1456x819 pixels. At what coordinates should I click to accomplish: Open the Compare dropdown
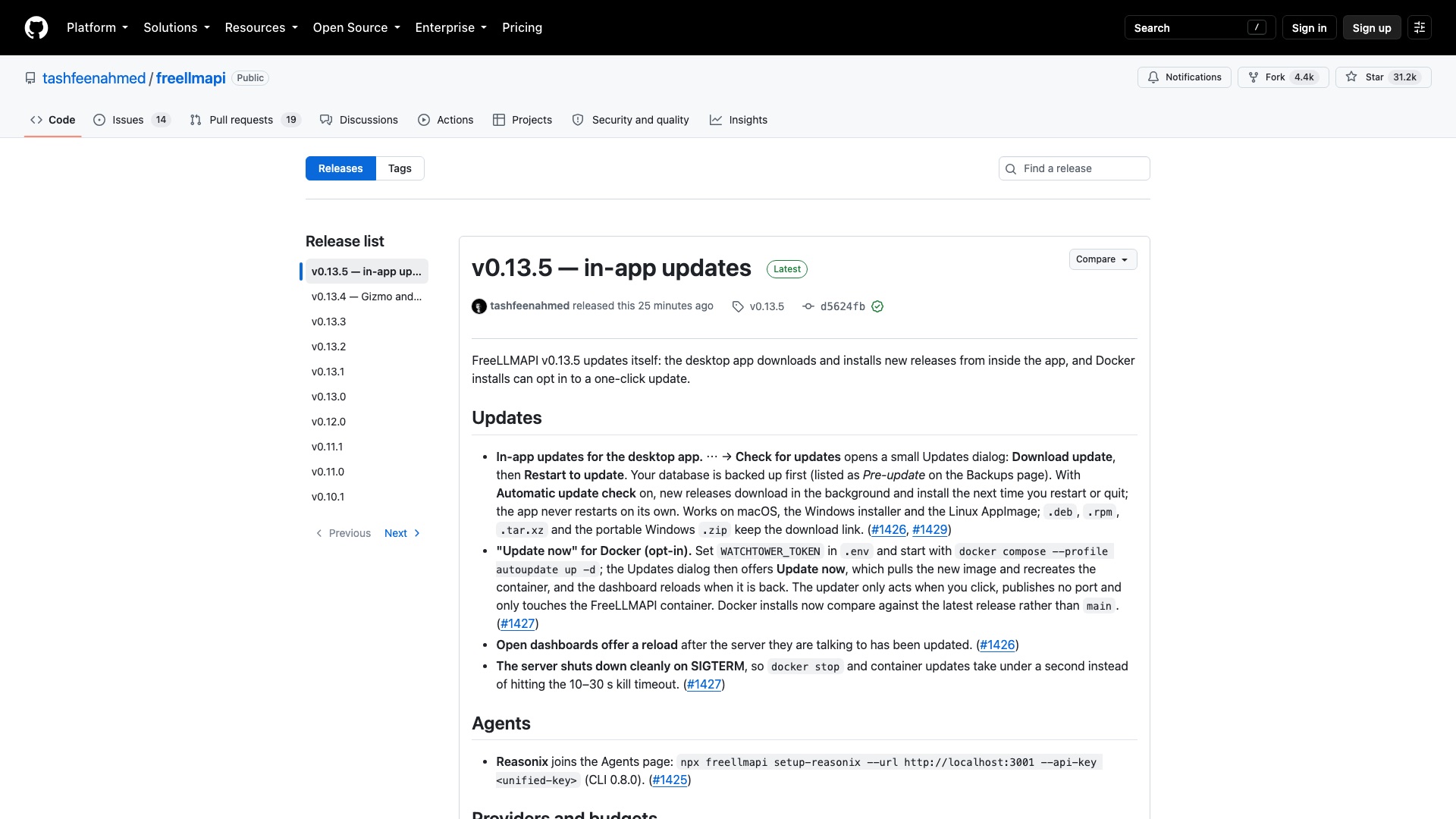pyautogui.click(x=1103, y=259)
